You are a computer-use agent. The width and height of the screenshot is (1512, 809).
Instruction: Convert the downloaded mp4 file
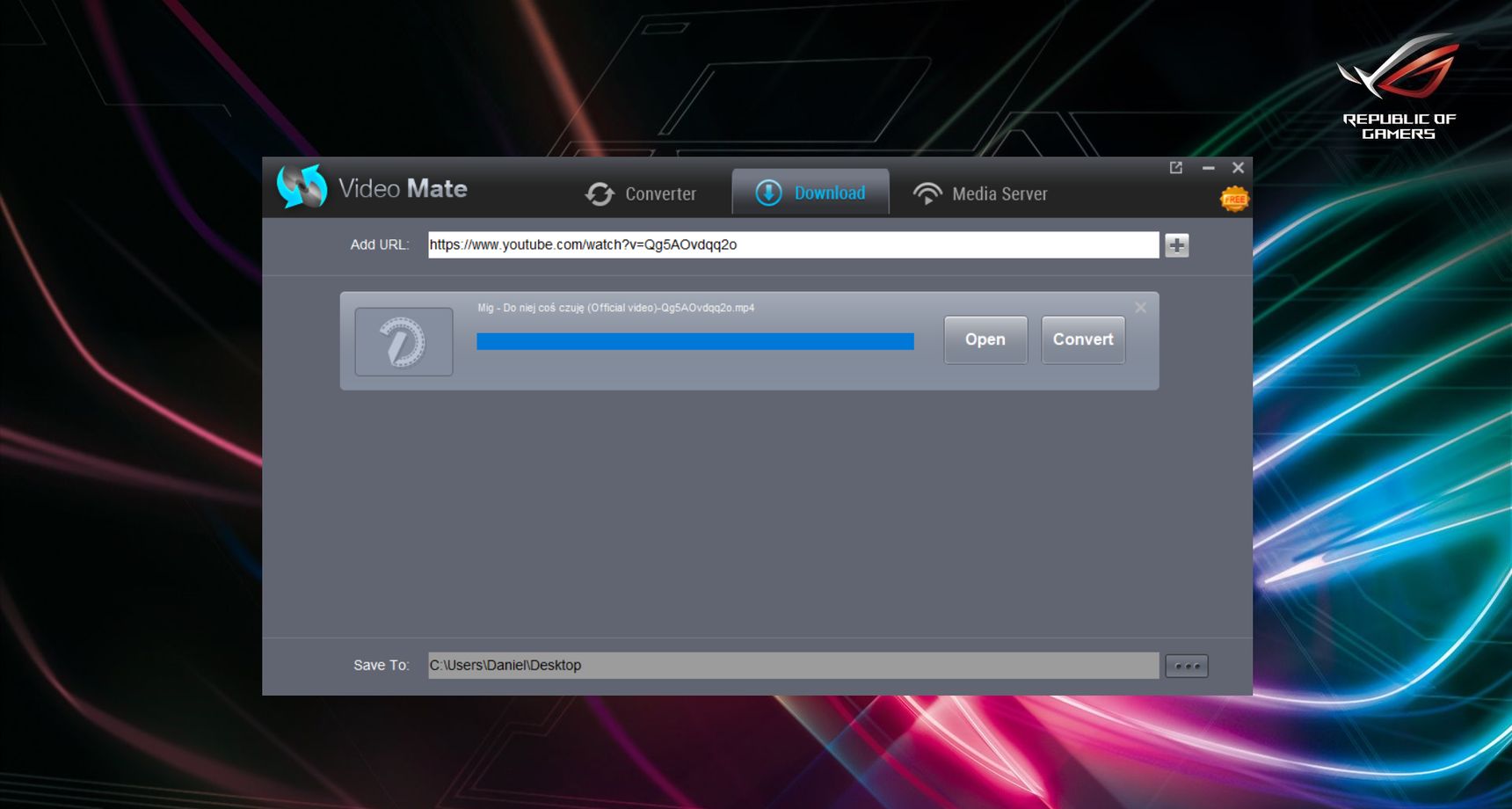coord(1083,339)
